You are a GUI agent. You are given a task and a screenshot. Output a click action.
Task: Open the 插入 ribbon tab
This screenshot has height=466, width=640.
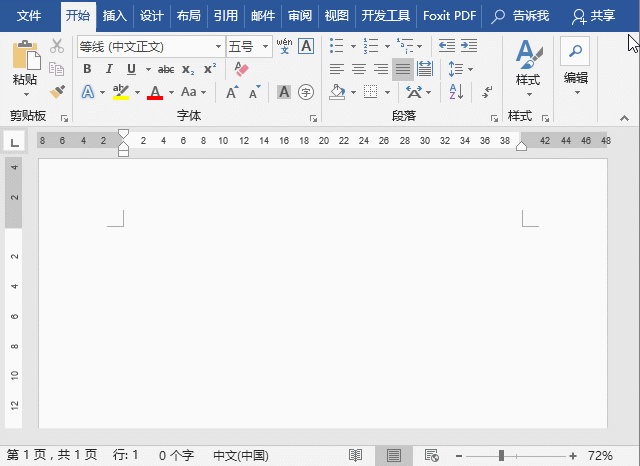[115, 16]
